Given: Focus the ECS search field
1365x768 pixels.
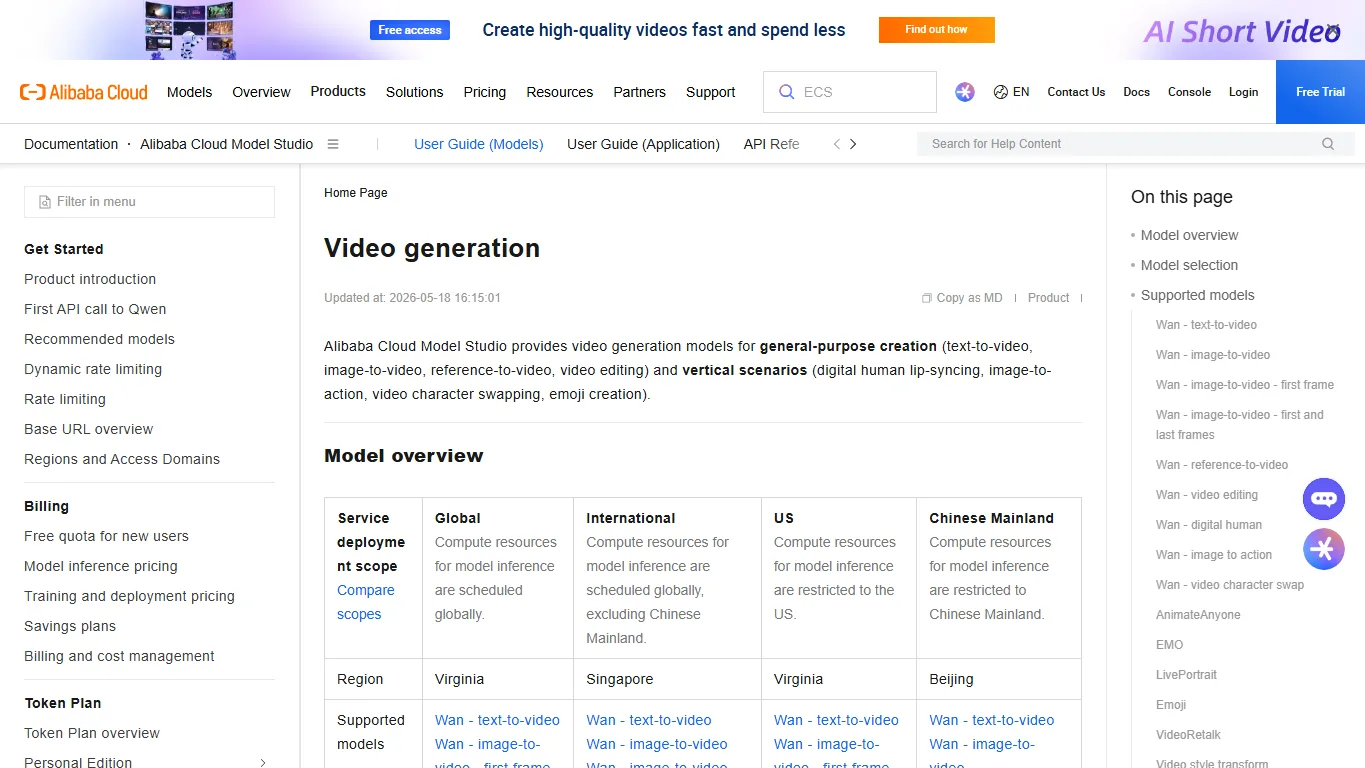Looking at the screenshot, I should coord(850,92).
